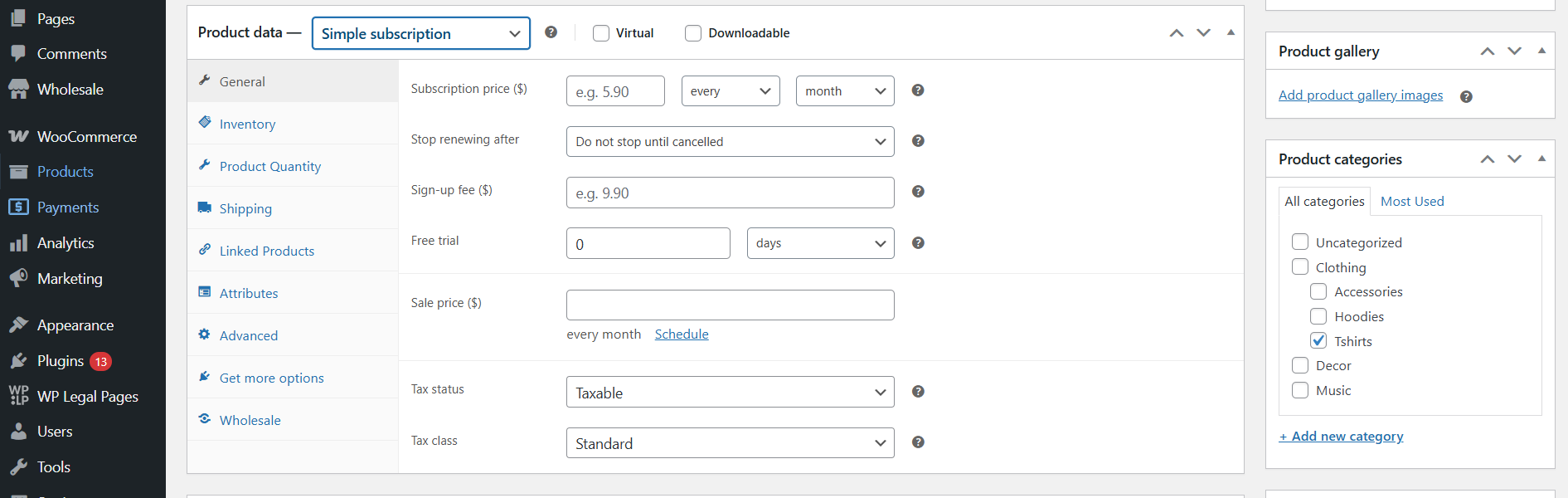
Task: Click the WooCommerce logo icon
Action: [x=18, y=136]
